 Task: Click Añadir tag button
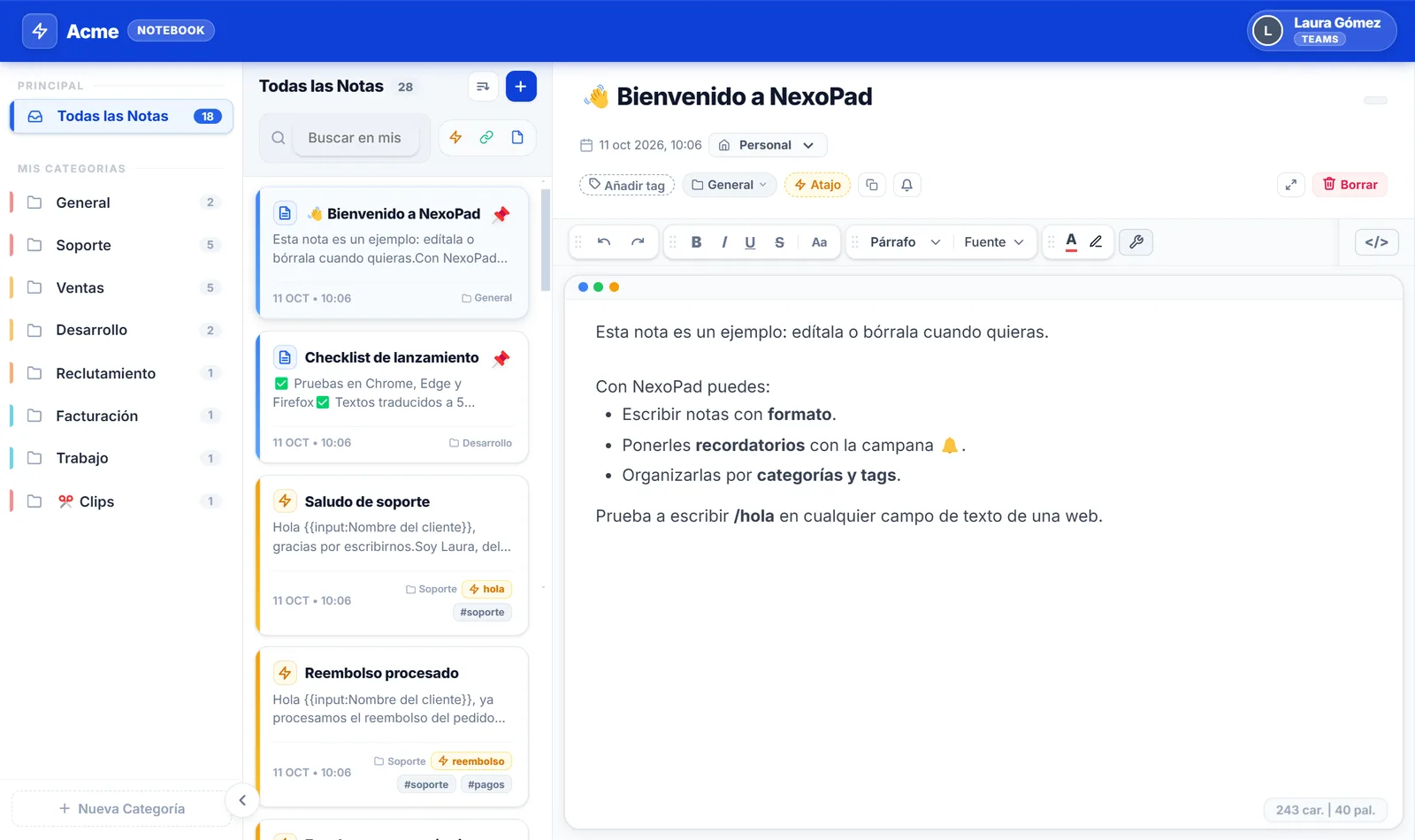[627, 185]
